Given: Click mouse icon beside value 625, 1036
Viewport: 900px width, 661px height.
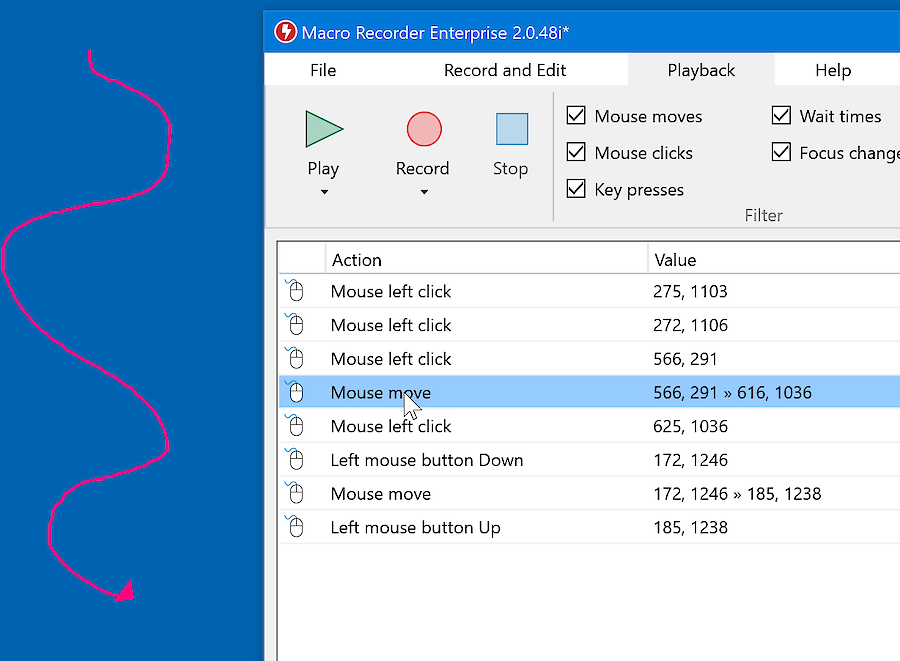Looking at the screenshot, I should (x=294, y=426).
